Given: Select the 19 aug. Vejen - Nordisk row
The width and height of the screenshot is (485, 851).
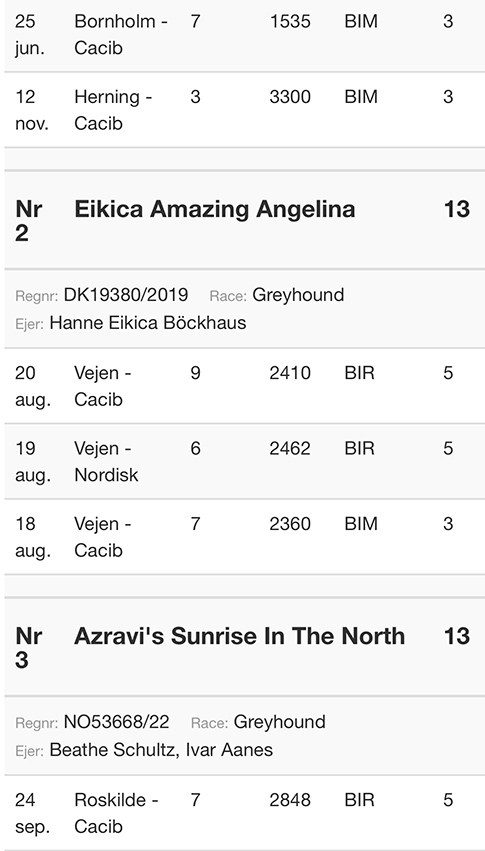Looking at the screenshot, I should [242, 461].
